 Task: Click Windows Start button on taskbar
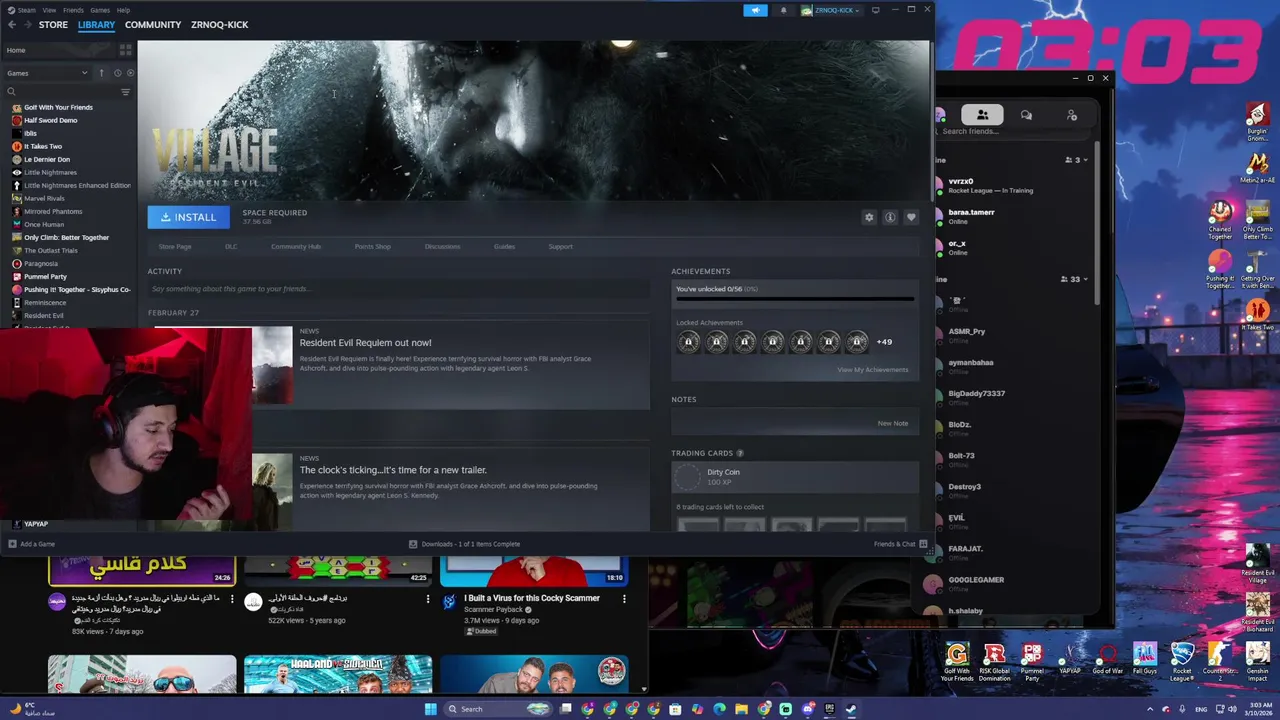pos(430,709)
